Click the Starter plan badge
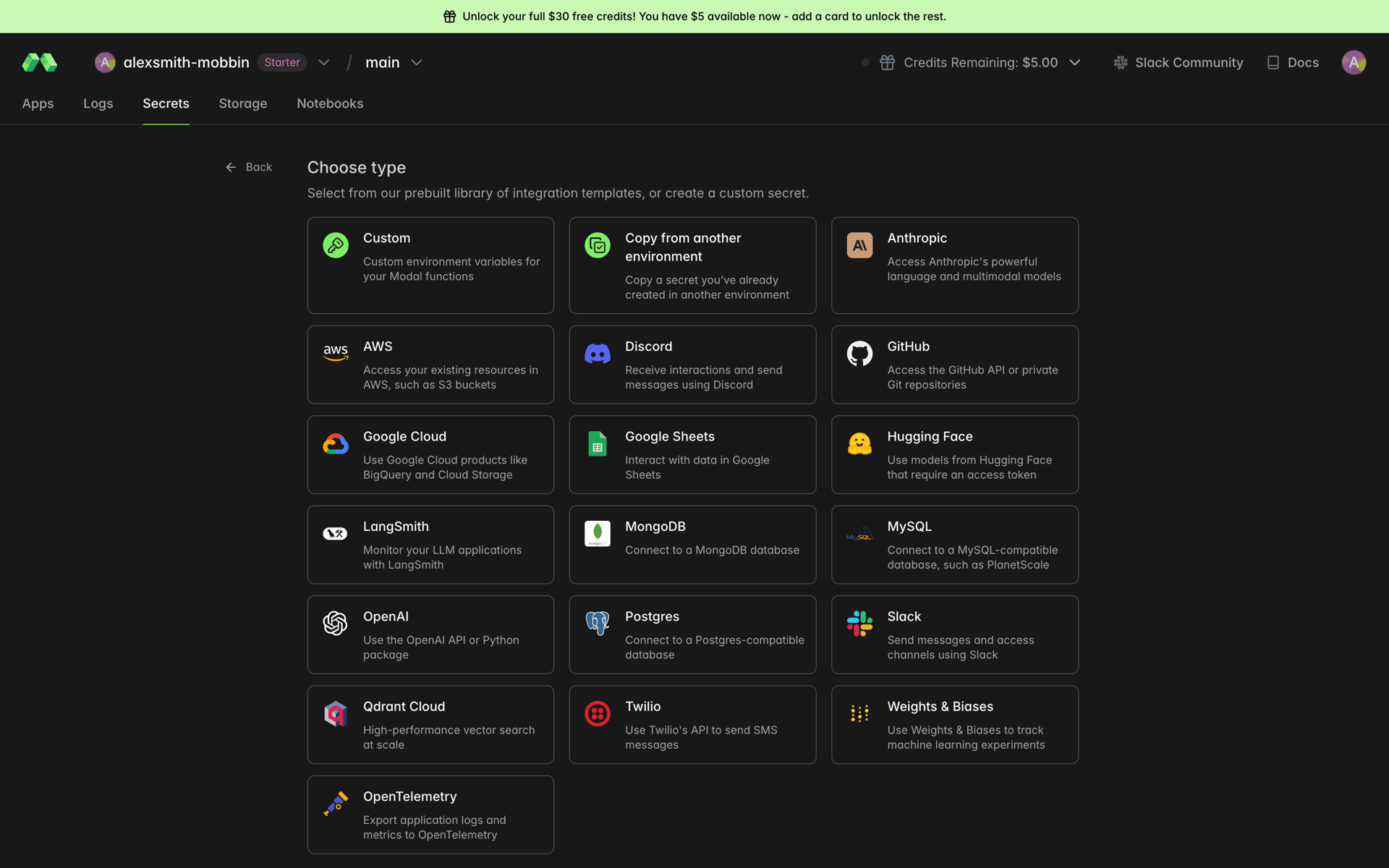The image size is (1389, 868). tap(282, 63)
